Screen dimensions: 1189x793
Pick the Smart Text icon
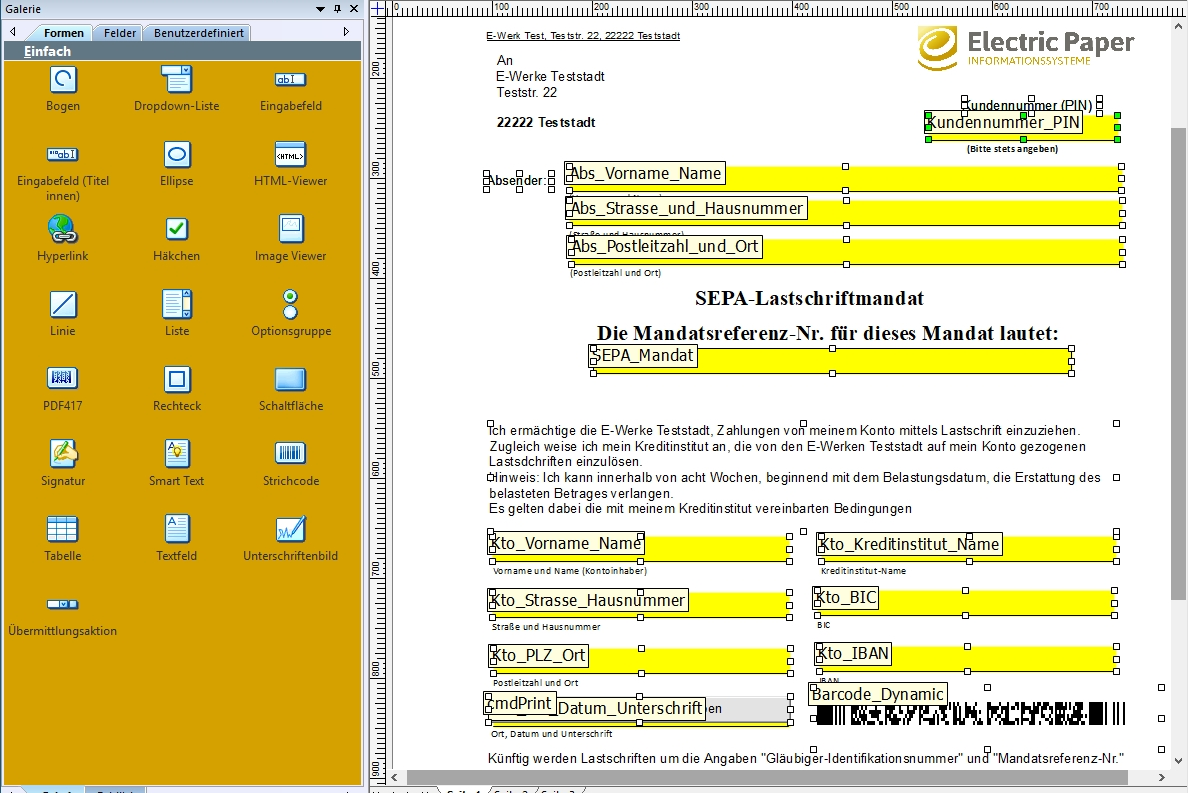(177, 453)
